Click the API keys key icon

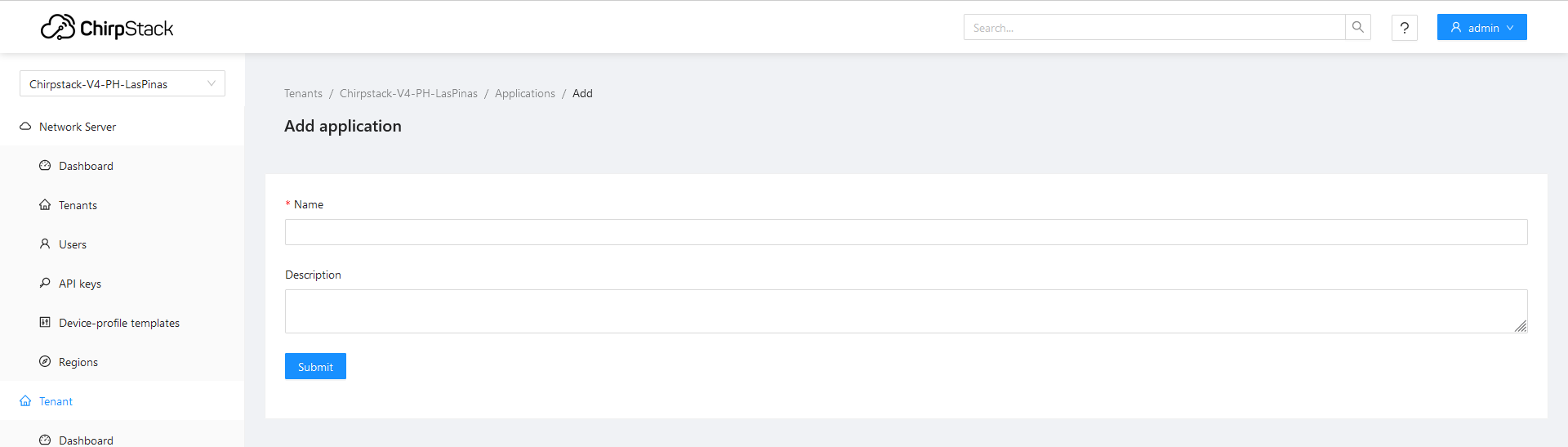[45, 284]
